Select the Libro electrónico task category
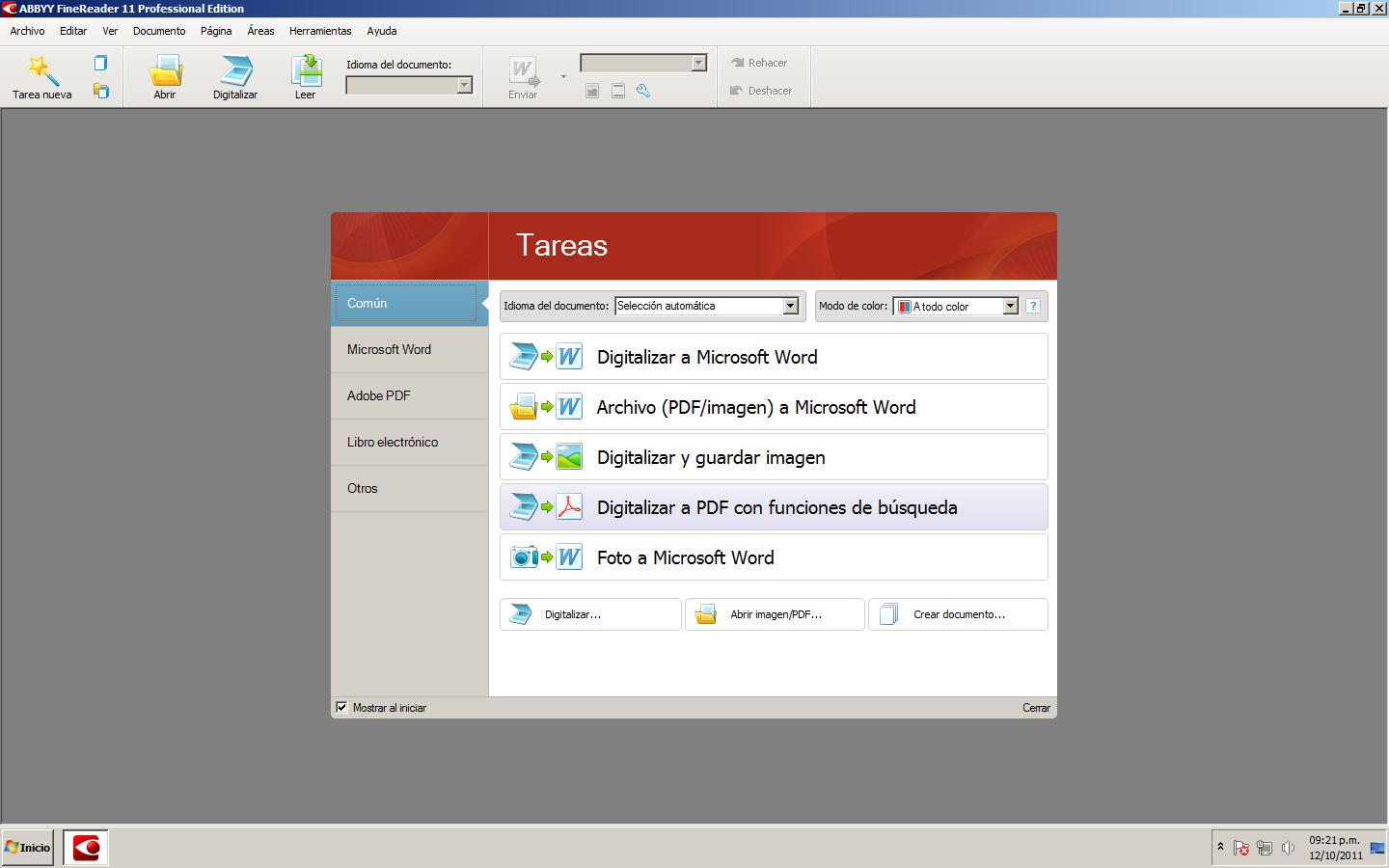The width and height of the screenshot is (1389, 868). (x=409, y=443)
